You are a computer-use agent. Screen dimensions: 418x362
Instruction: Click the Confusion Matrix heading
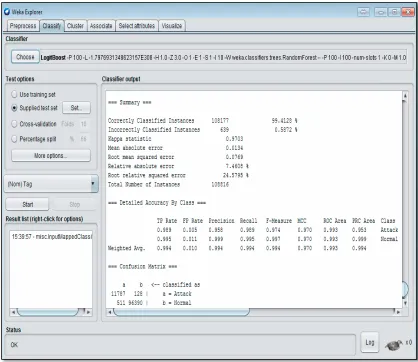pyautogui.click(x=143, y=266)
